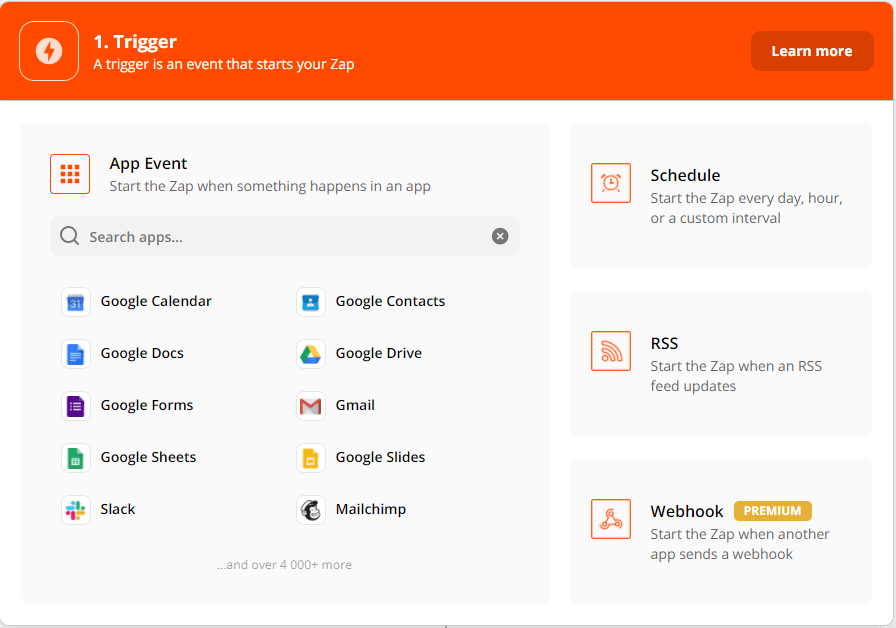Screen dimensions: 896x628
Task: Click the Webhook icon
Action: pyautogui.click(x=611, y=519)
